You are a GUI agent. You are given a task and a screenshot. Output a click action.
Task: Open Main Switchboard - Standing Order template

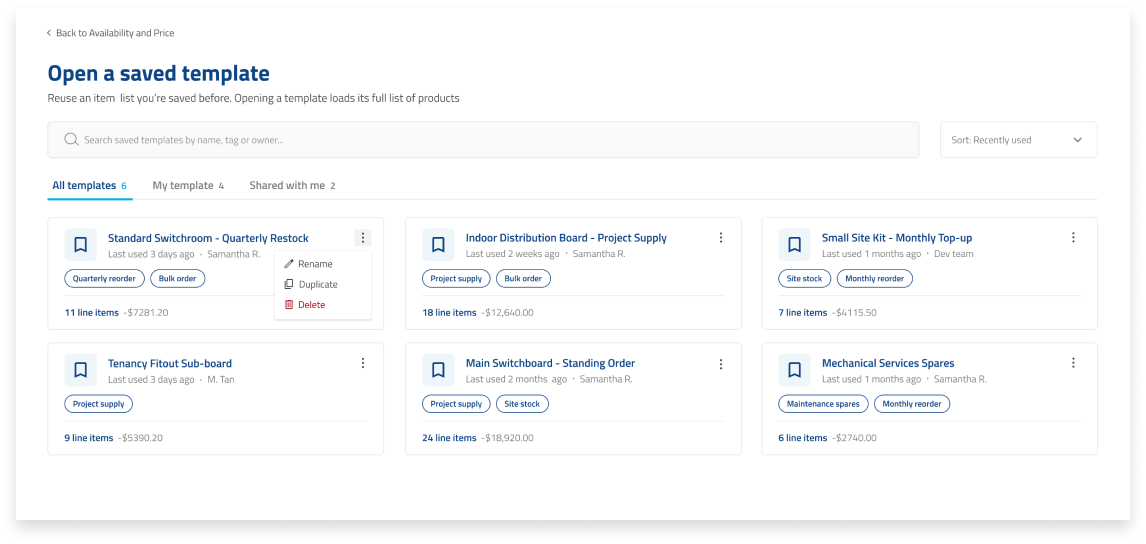(550, 363)
